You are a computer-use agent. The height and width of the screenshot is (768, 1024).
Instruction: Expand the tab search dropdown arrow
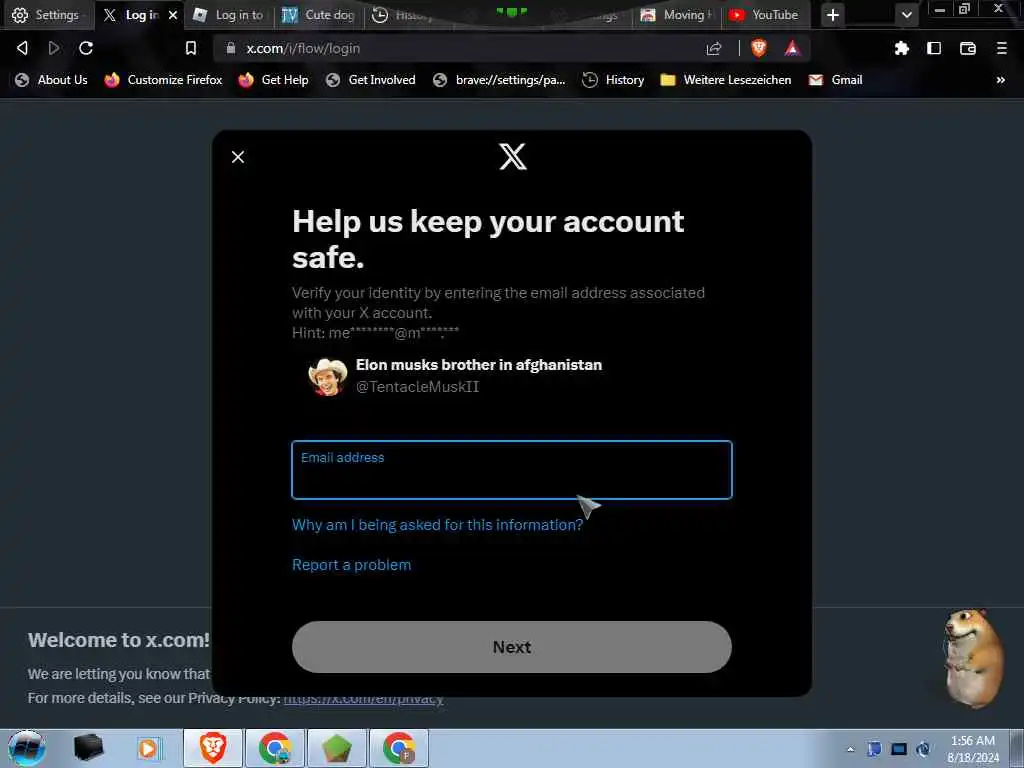coord(906,15)
